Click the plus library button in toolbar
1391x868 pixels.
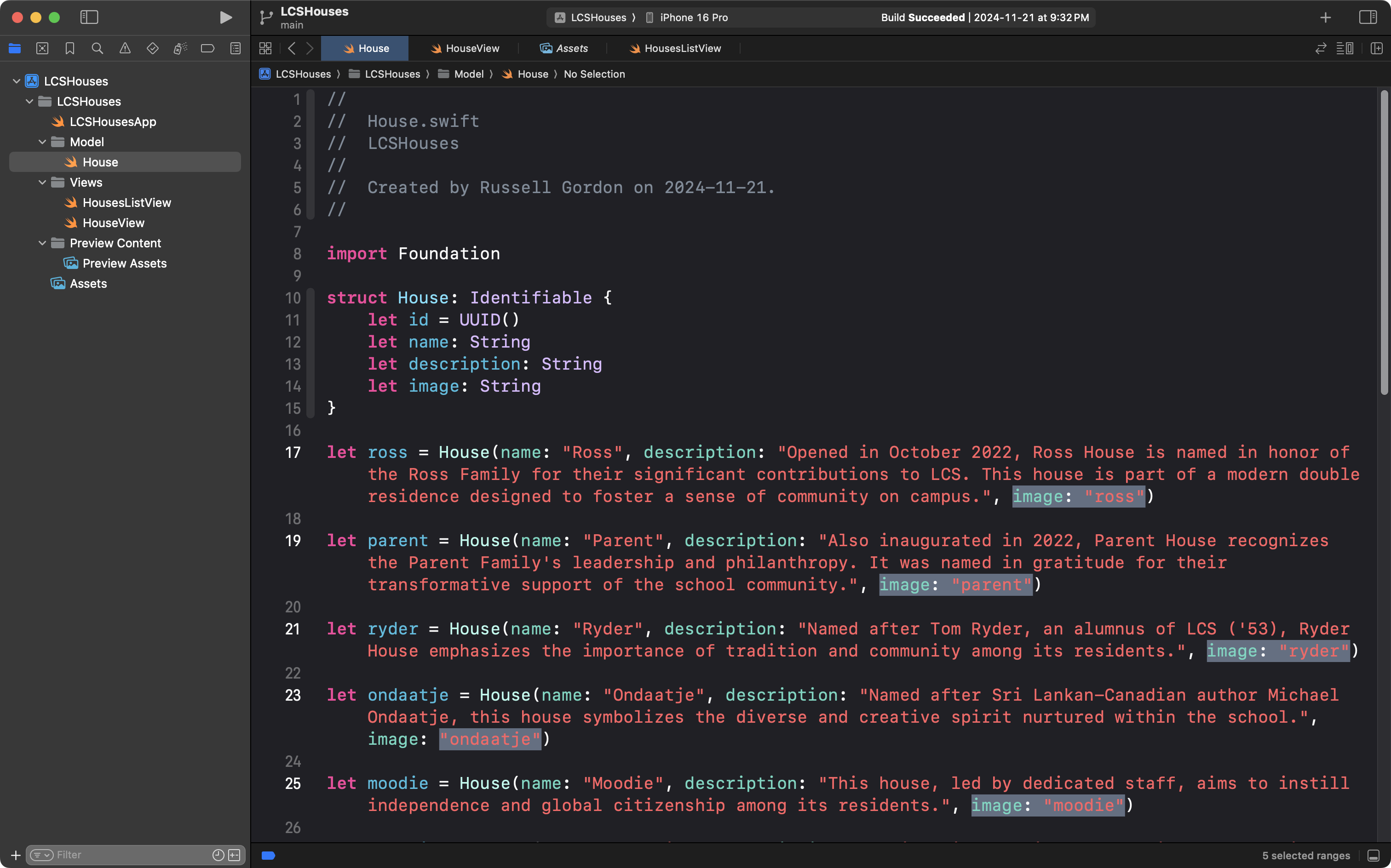[1326, 17]
